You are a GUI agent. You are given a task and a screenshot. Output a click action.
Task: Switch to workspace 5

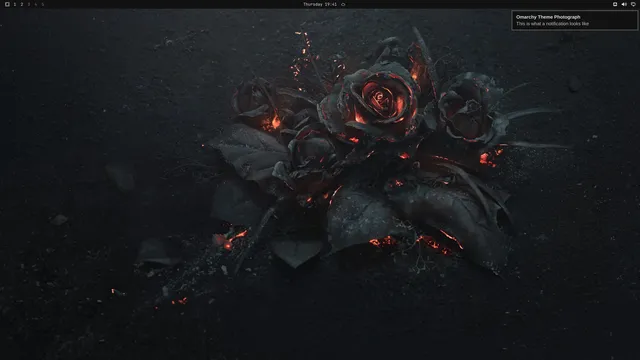pos(42,4)
